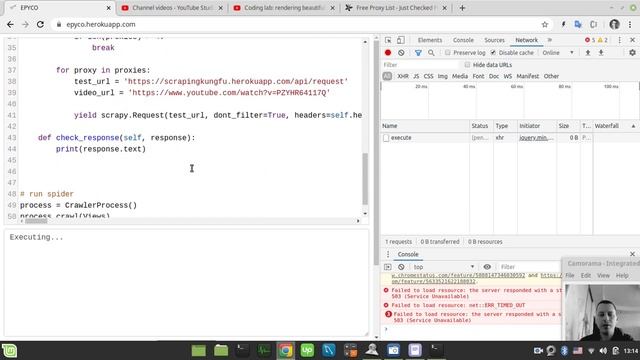The height and width of the screenshot is (360, 640).
Task: Toggle the device toolbar icon in DevTools
Action: click(400, 40)
